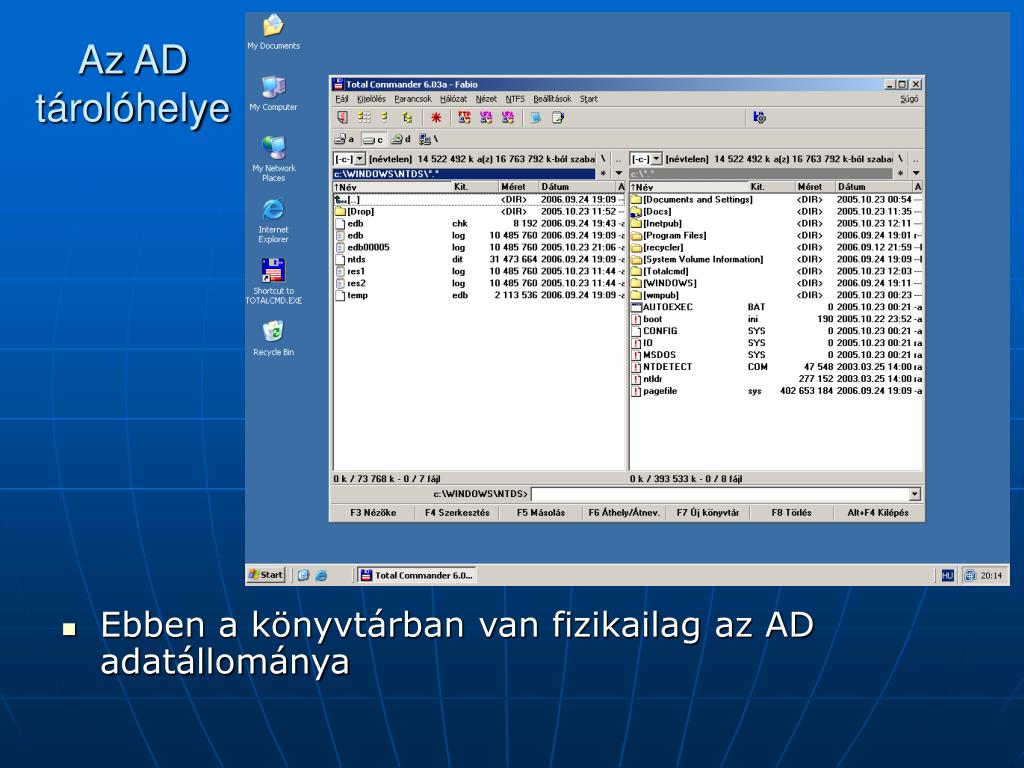Go to root in left panel backslash button
The height and width of the screenshot is (768, 1024).
coord(603,159)
